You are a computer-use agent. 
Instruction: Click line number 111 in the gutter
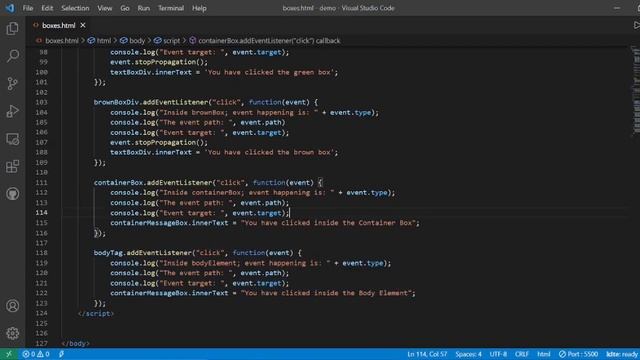[41, 182]
